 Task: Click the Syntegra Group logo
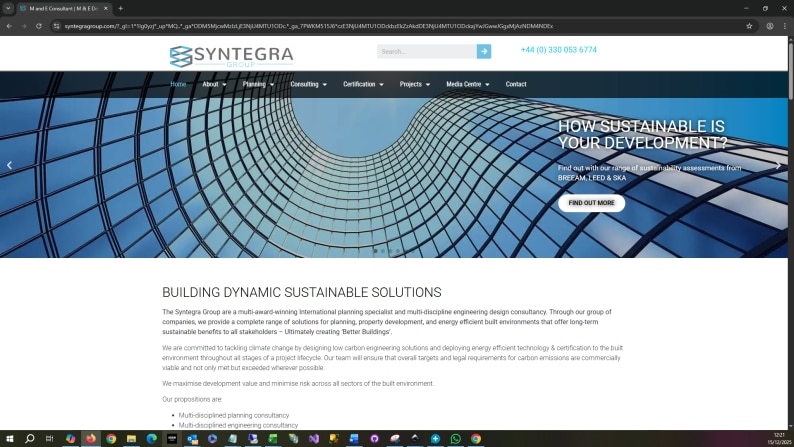pos(231,56)
